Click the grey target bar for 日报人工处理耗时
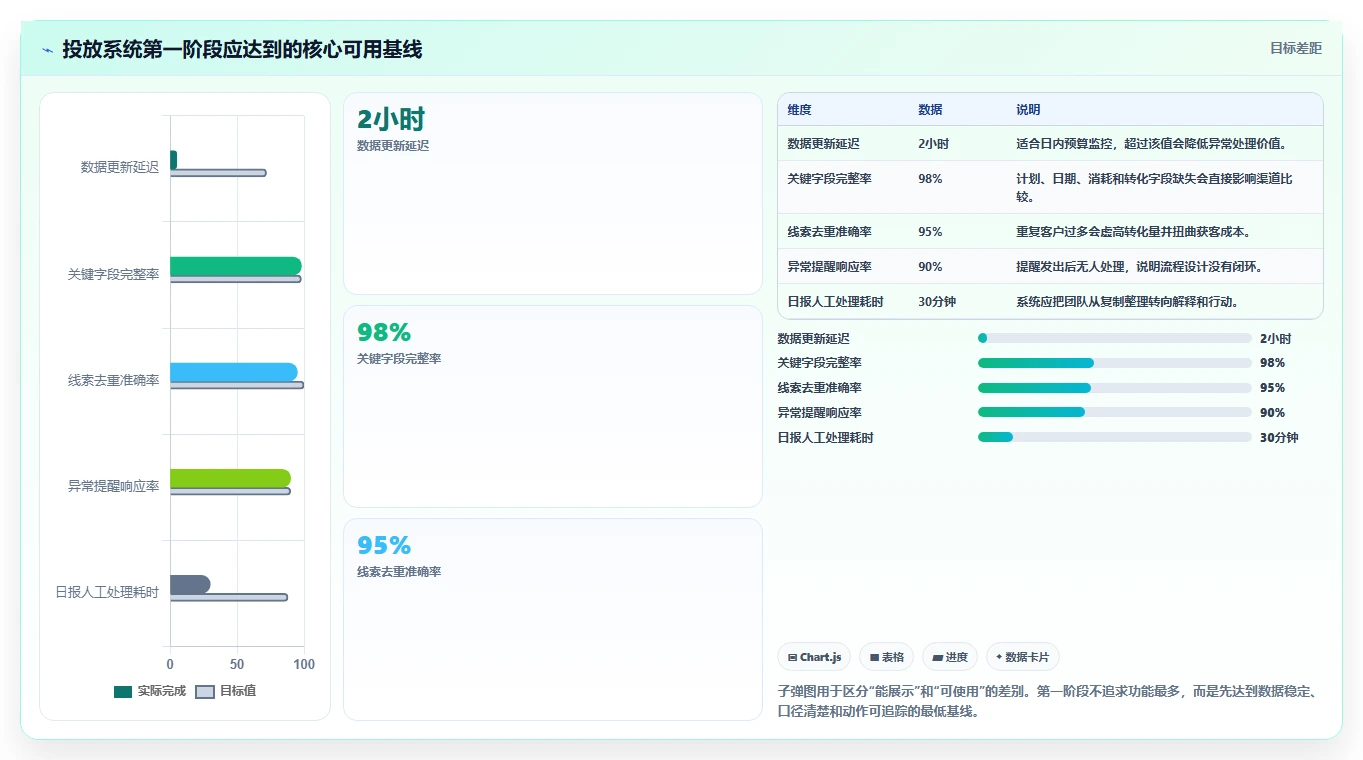The width and height of the screenshot is (1363, 760). (x=229, y=597)
